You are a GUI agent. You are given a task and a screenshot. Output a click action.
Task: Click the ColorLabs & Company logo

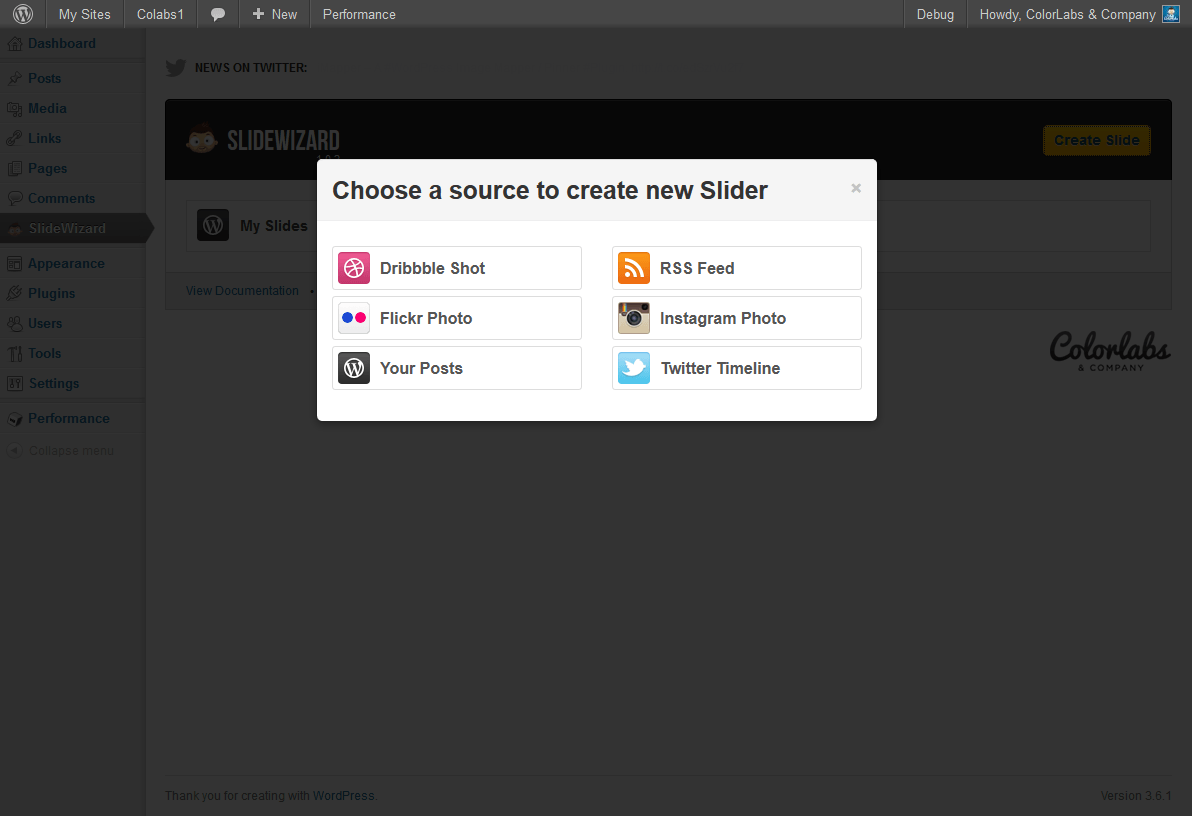pos(1110,351)
